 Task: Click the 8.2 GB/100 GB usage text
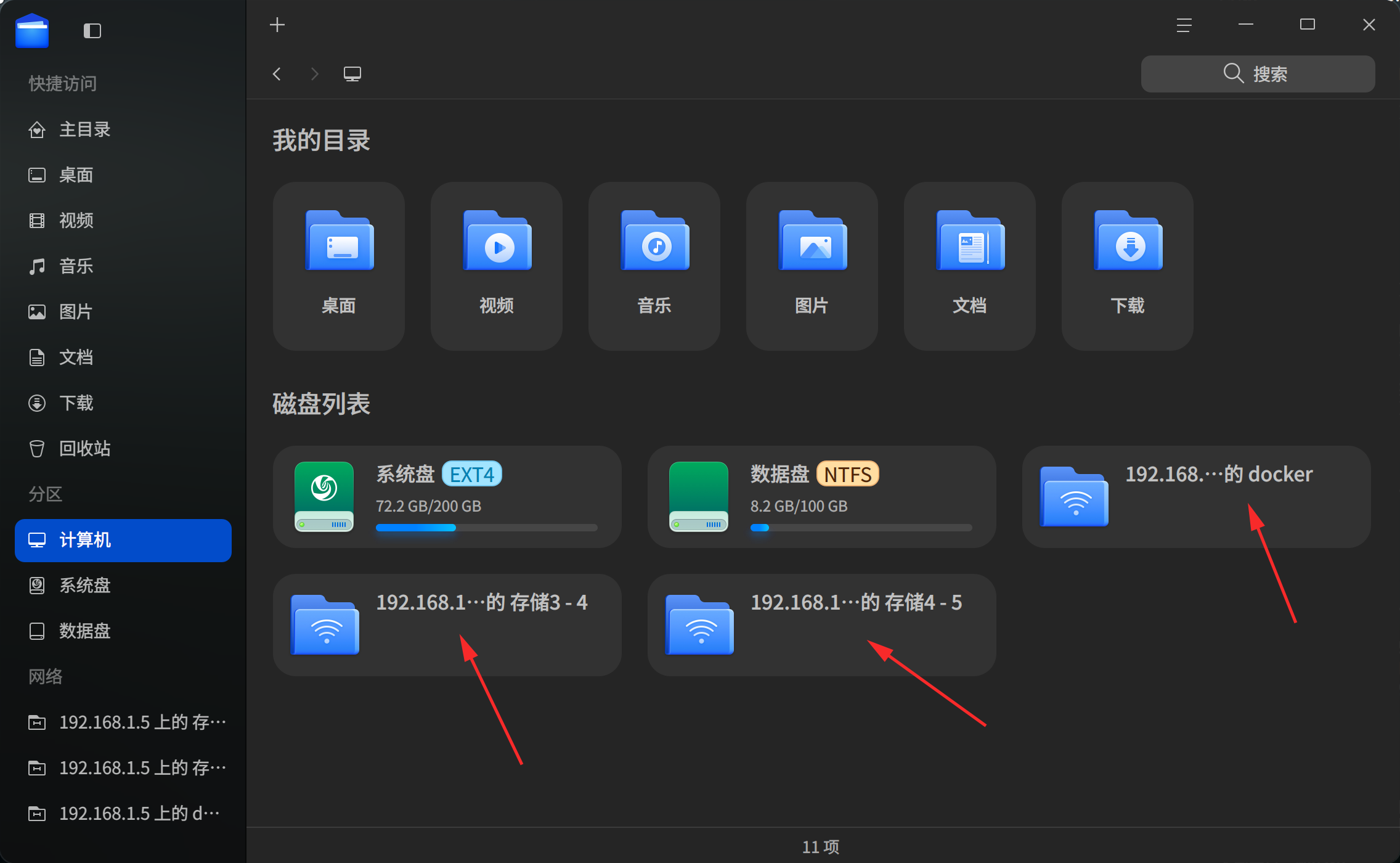(799, 506)
